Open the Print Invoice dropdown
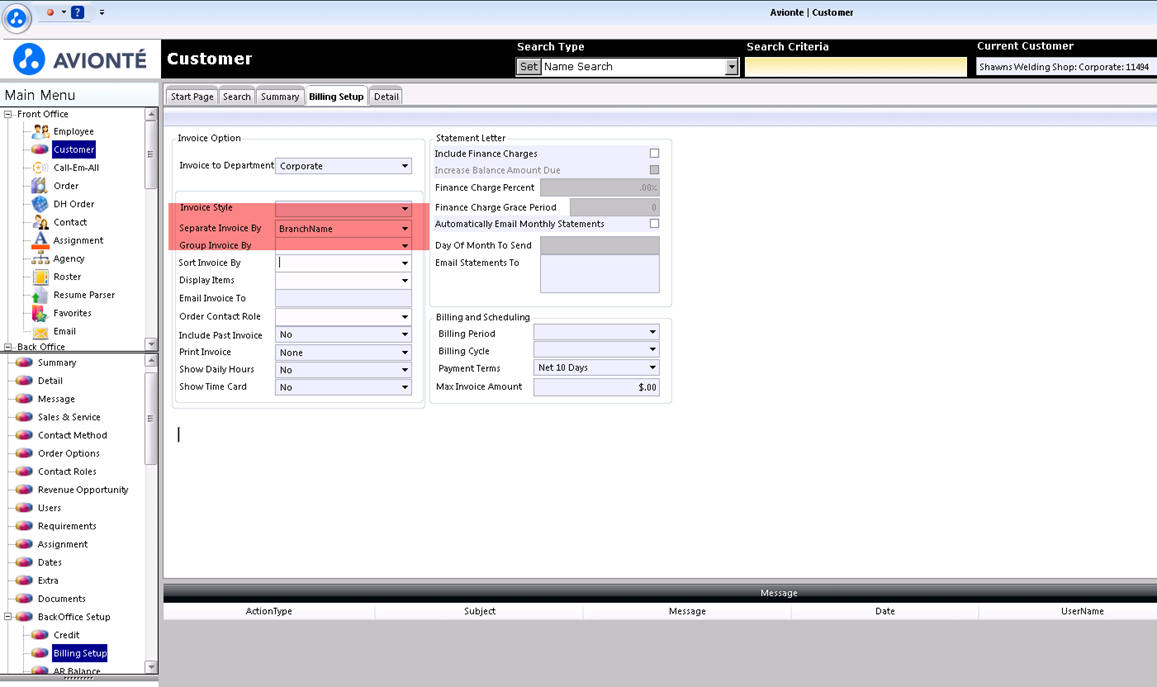Screen dimensions: 1157x687 [343, 353]
